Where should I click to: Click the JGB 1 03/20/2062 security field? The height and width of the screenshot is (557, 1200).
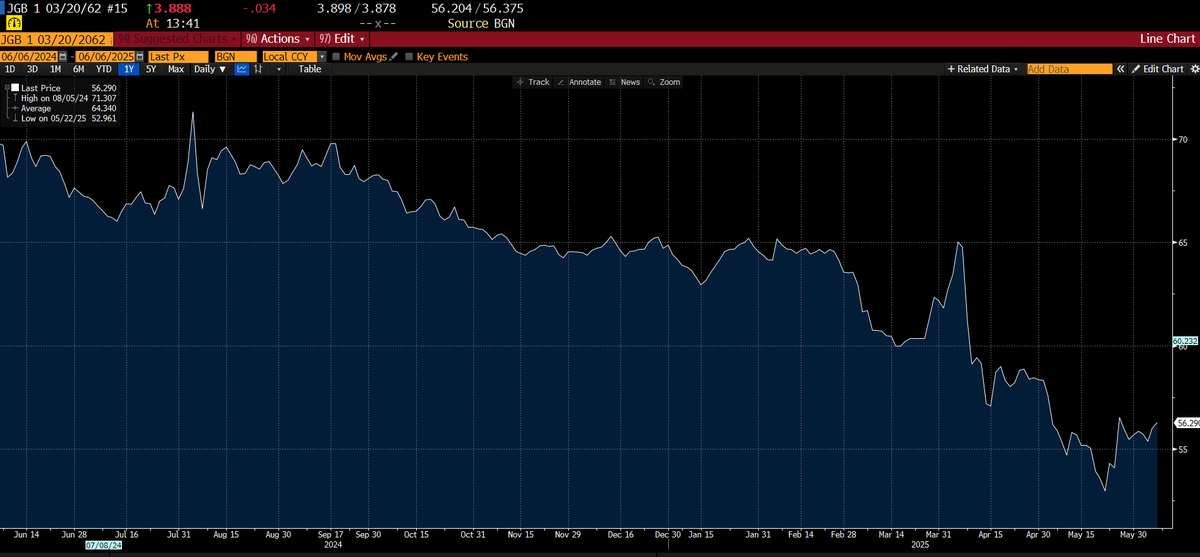tap(58, 38)
